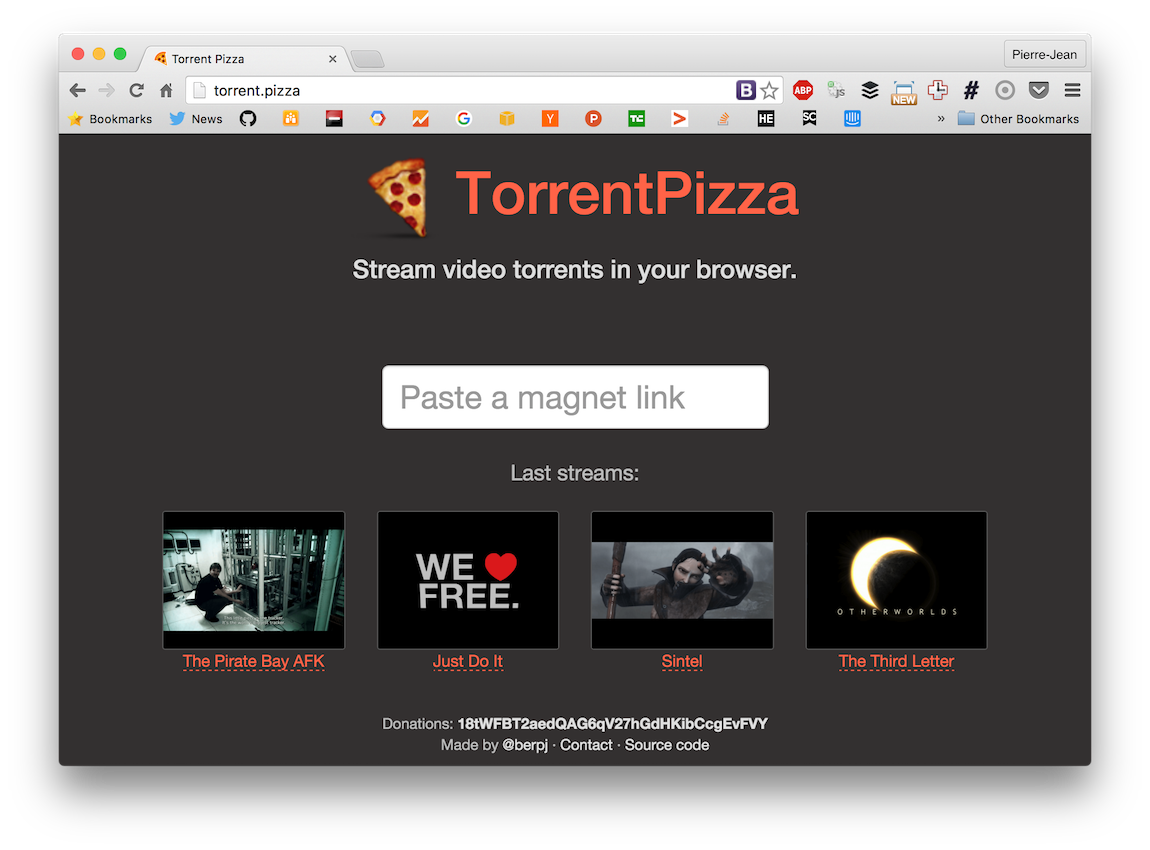Click the Just Do It link
1150x850 pixels.
[468, 662]
